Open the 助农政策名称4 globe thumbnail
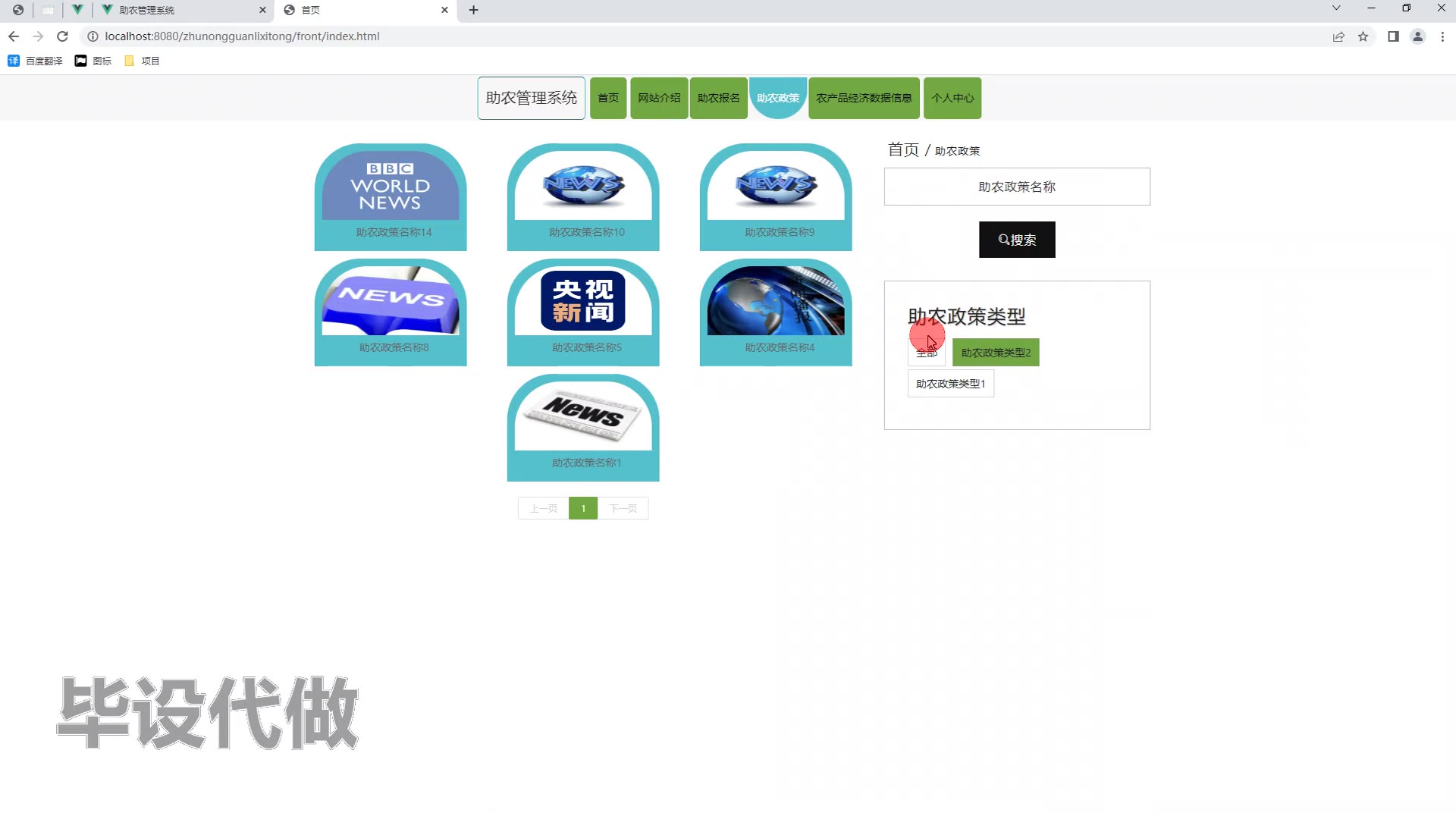 776,301
